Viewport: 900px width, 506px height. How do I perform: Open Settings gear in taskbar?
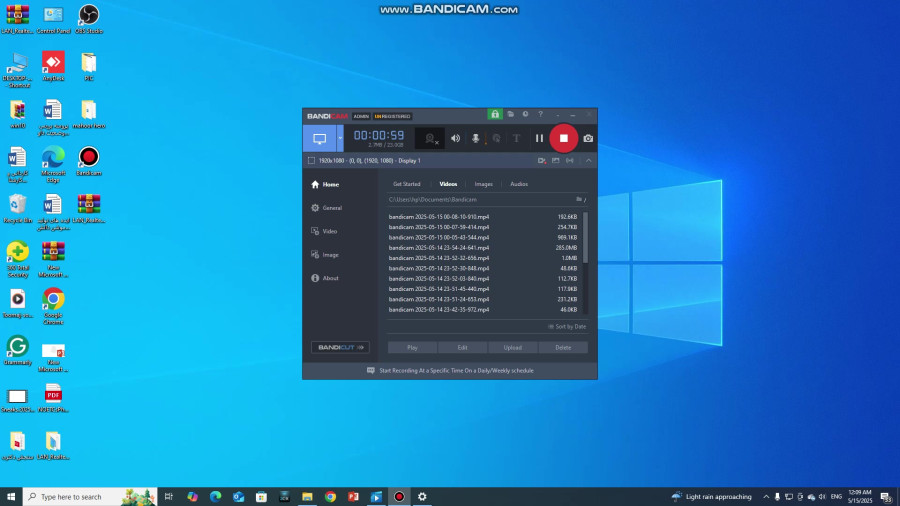click(422, 497)
